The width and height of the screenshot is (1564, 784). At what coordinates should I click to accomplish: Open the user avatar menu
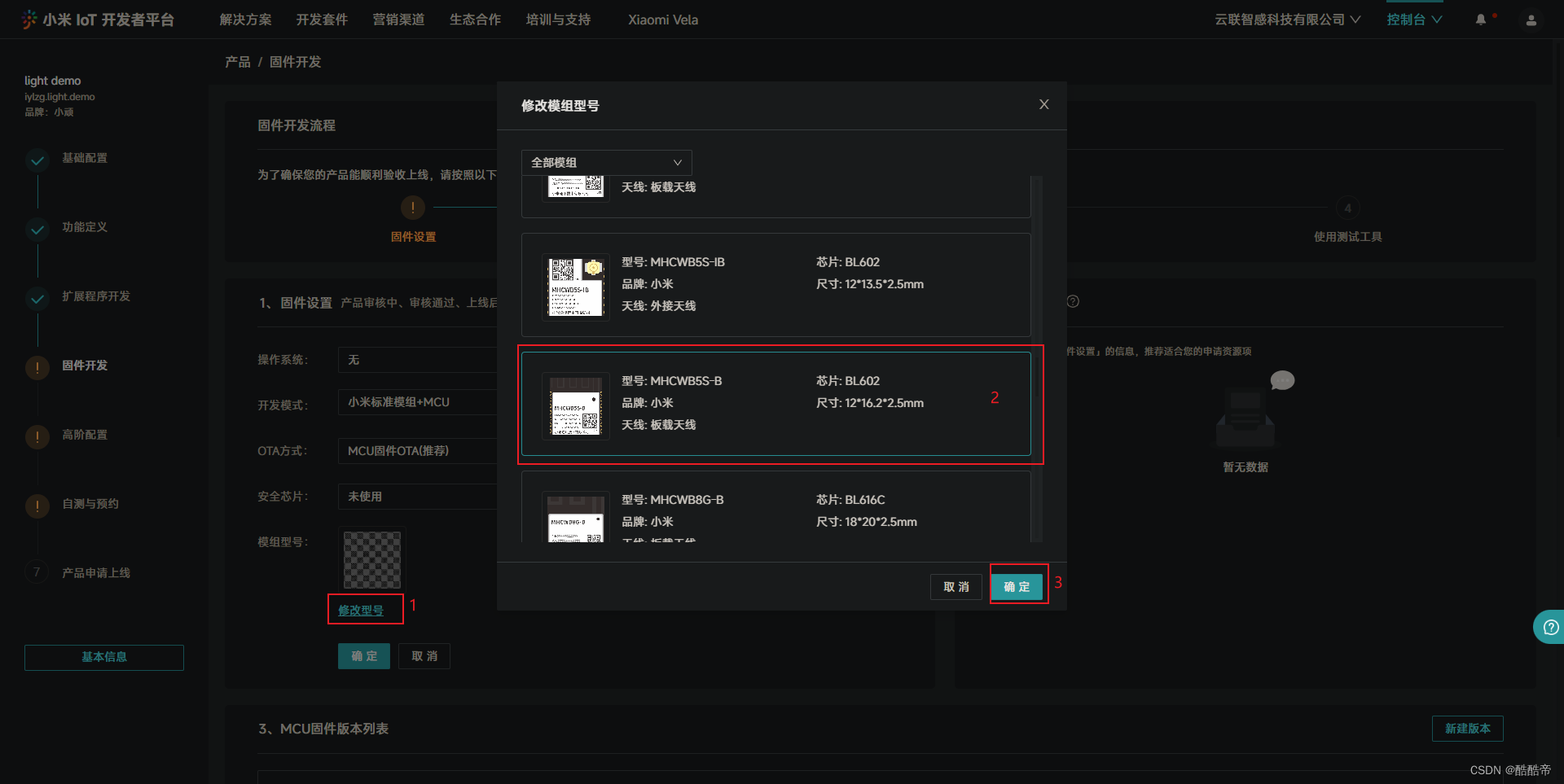1531,20
